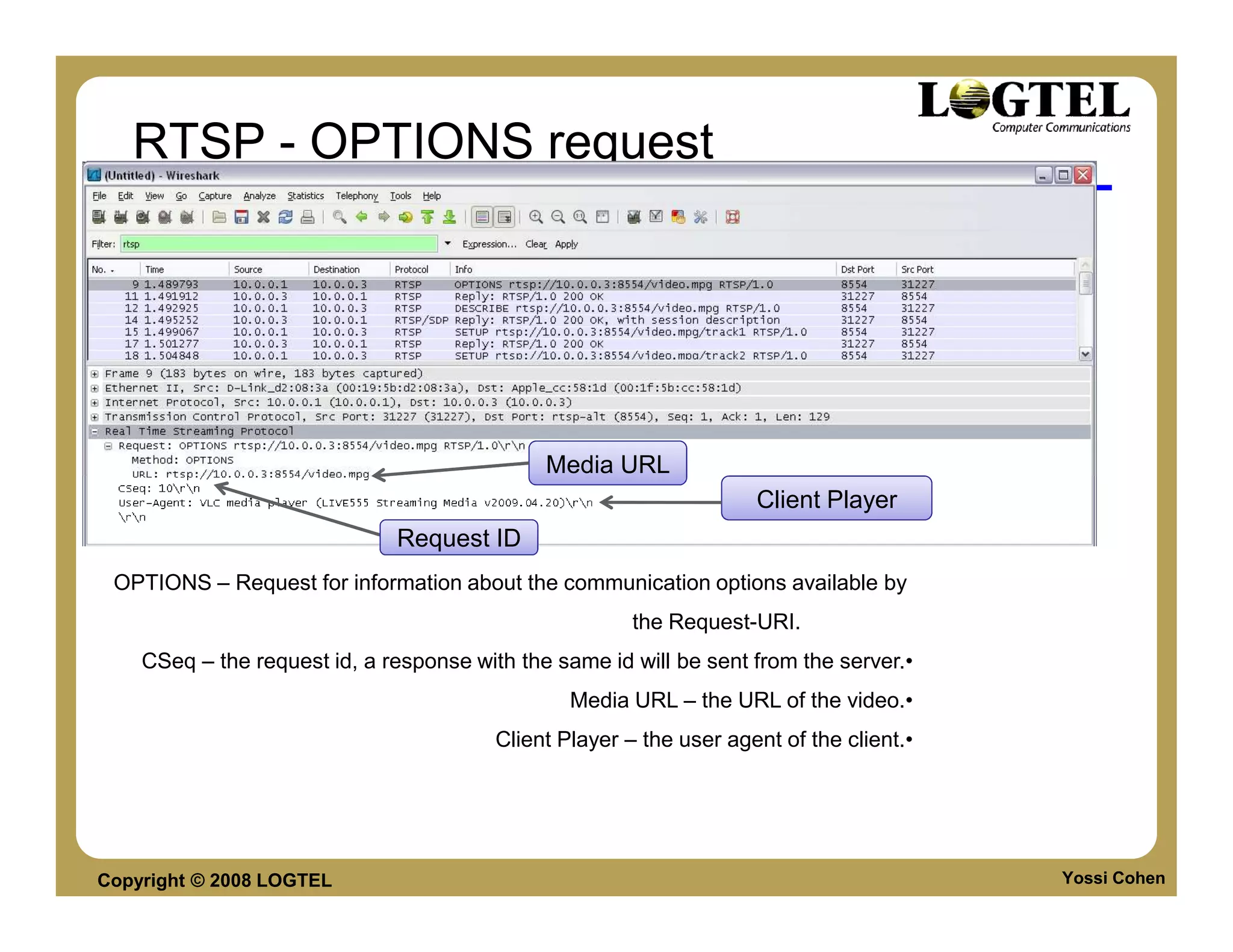This screenshot has height=952, width=1233.
Task: Open the Tools menu
Action: 400,196
